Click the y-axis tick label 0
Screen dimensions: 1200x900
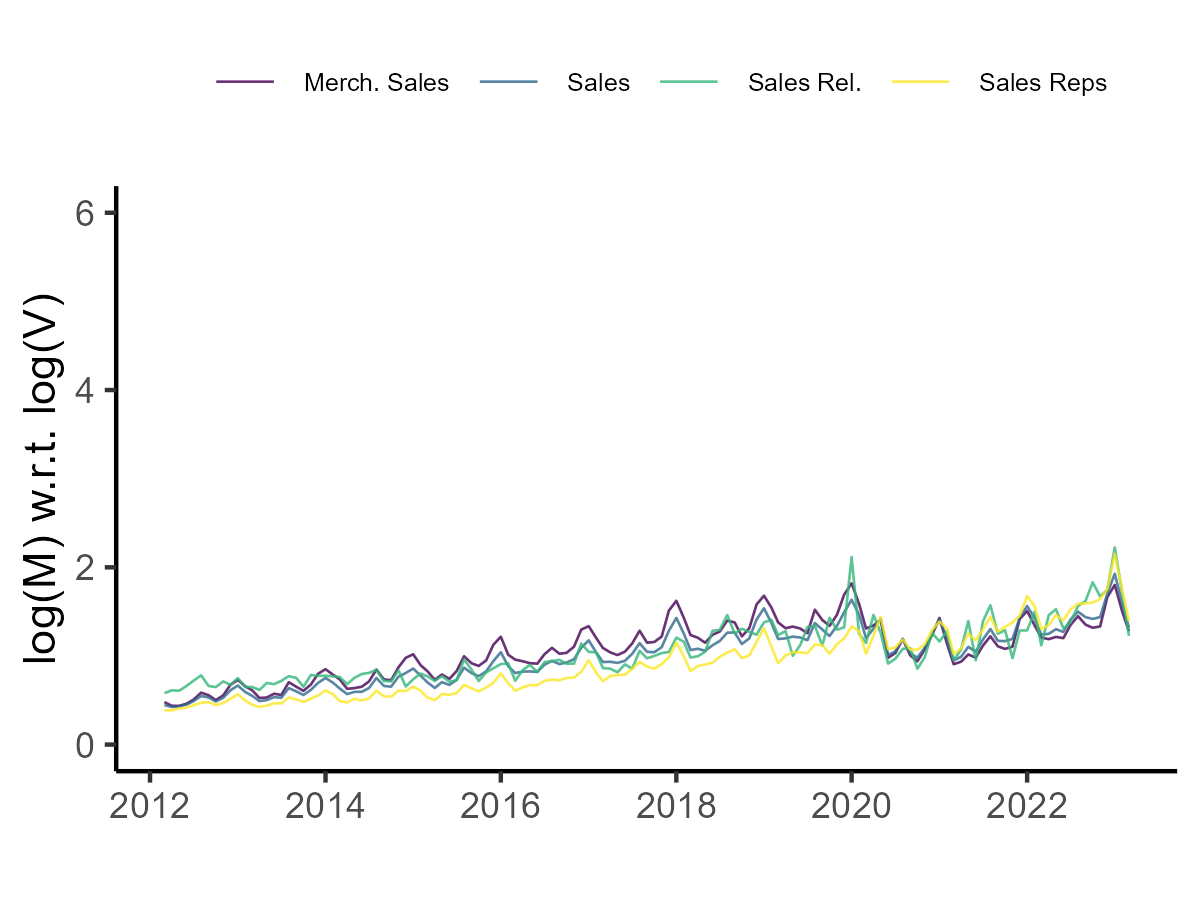[84, 744]
